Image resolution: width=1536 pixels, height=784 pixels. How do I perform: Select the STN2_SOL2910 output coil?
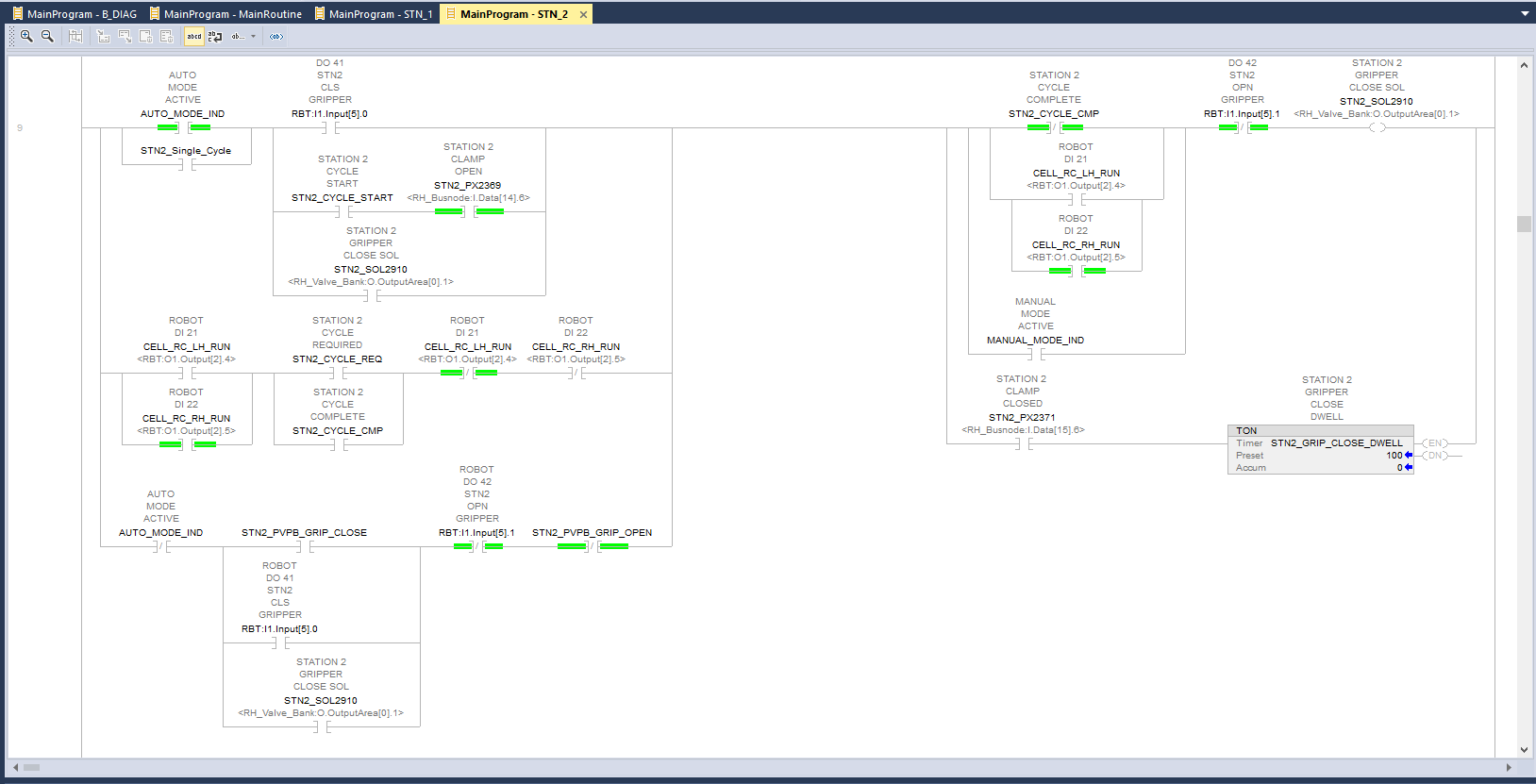[x=1377, y=127]
